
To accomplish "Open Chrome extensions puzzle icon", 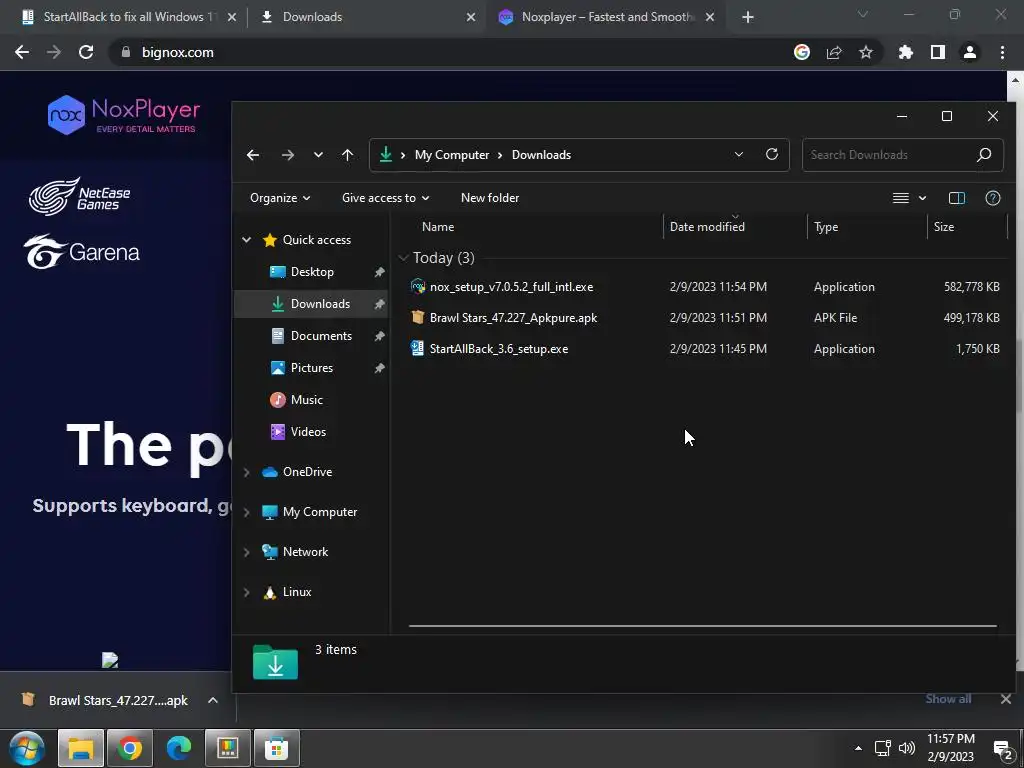I will click(x=906, y=52).
